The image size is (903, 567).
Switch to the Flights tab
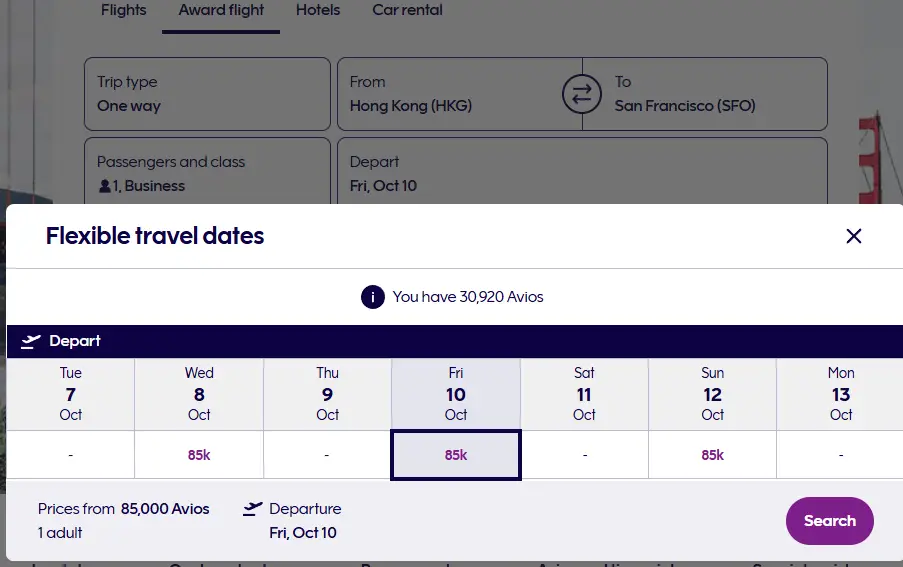(124, 11)
